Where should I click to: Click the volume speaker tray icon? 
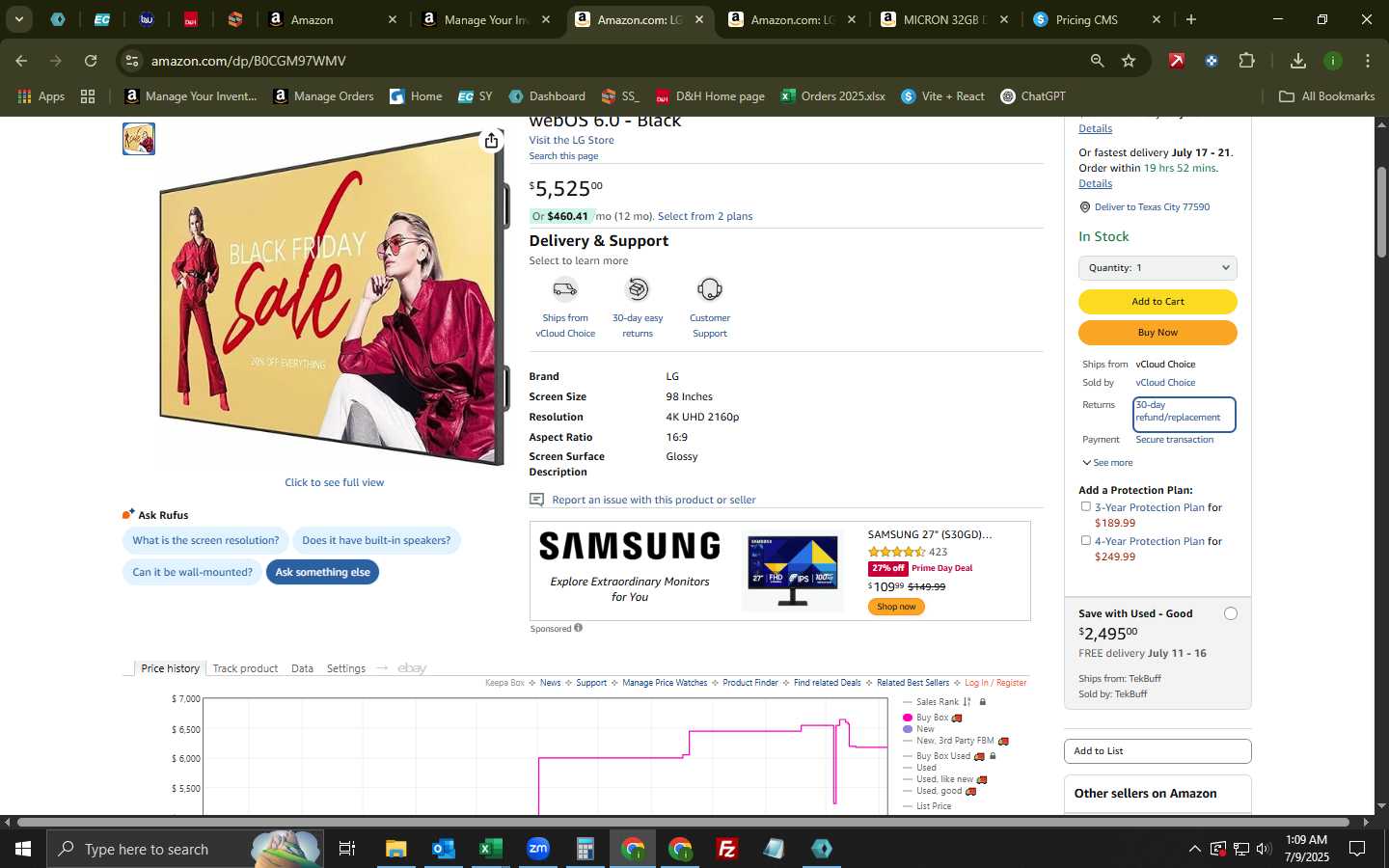point(1265,849)
